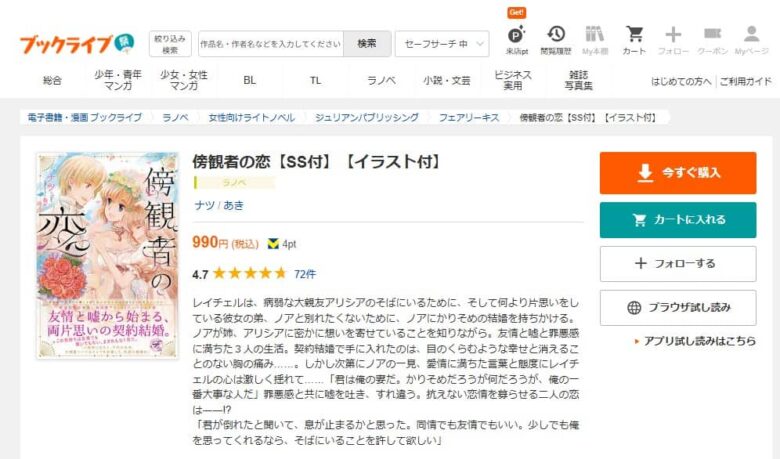Focus the title and author search field
Image resolution: width=780 pixels, height=459 pixels.
tap(271, 44)
